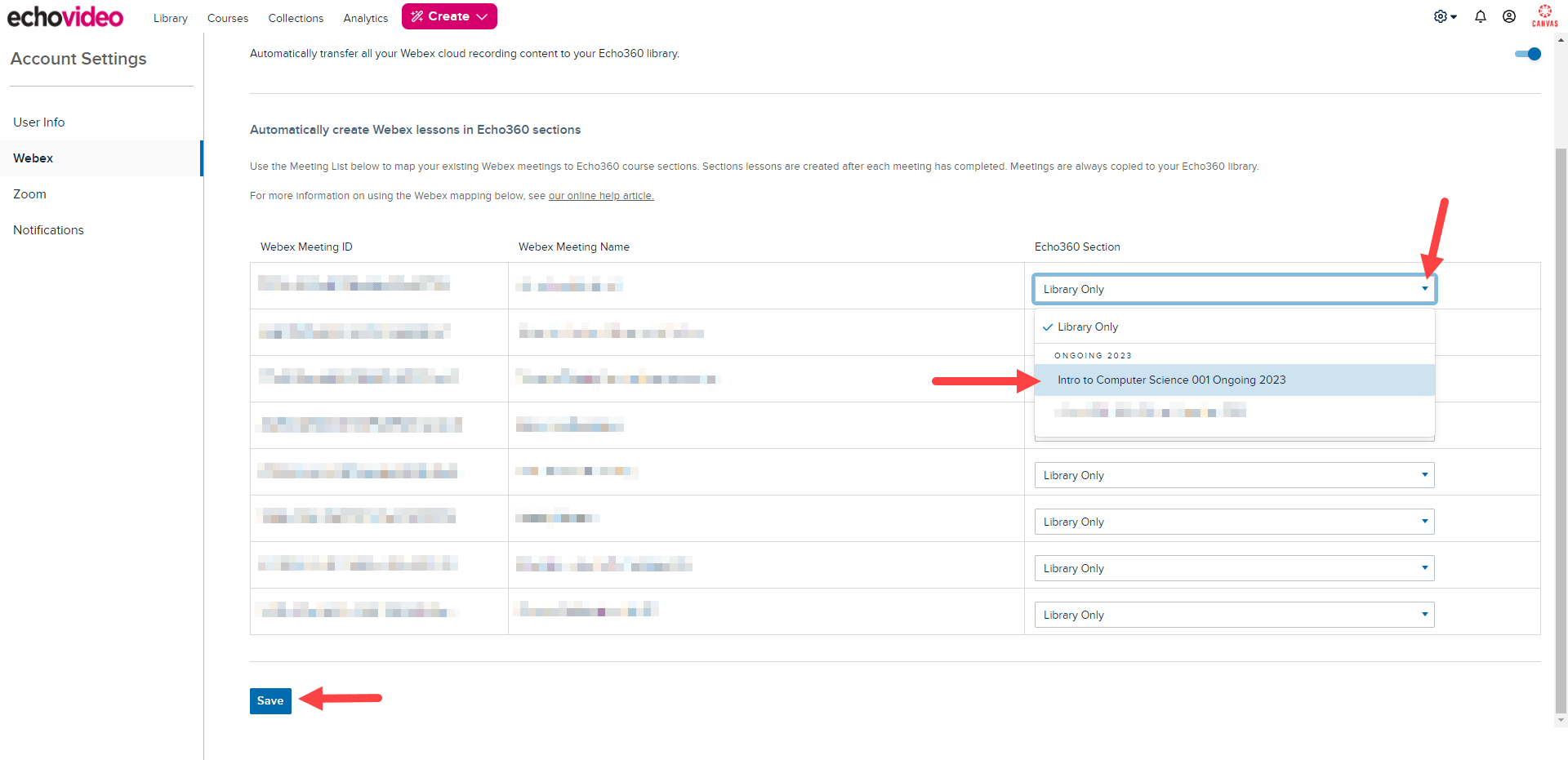Open the online help article link

coord(601,195)
